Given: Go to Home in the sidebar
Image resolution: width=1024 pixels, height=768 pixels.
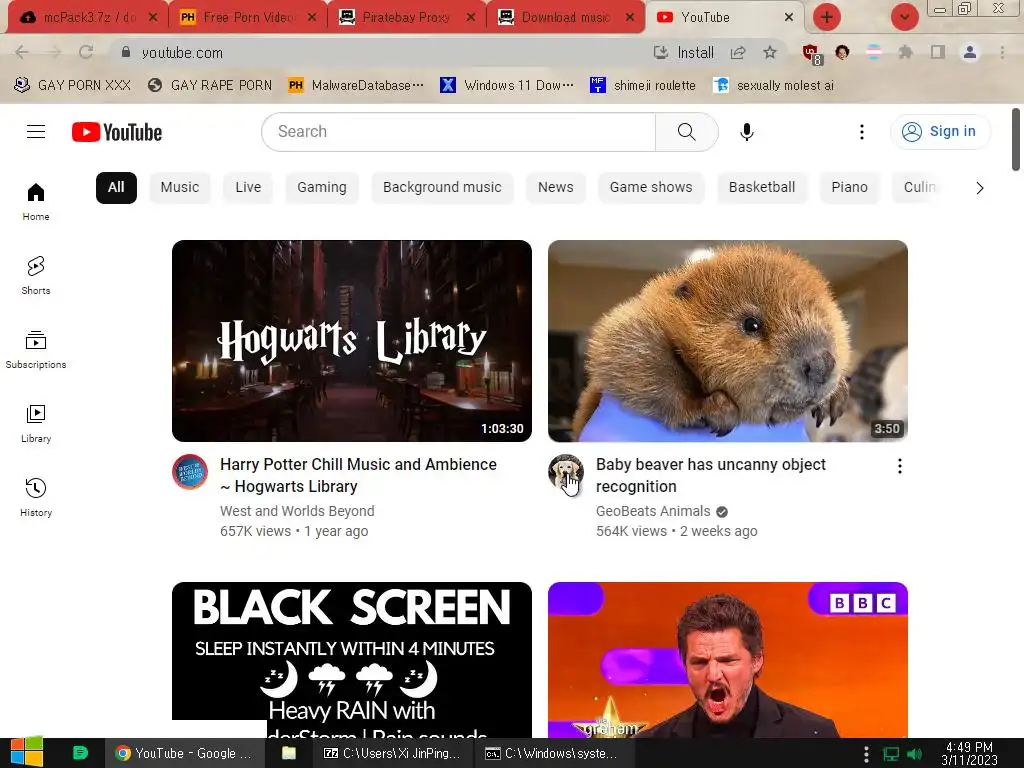Looking at the screenshot, I should [36, 202].
